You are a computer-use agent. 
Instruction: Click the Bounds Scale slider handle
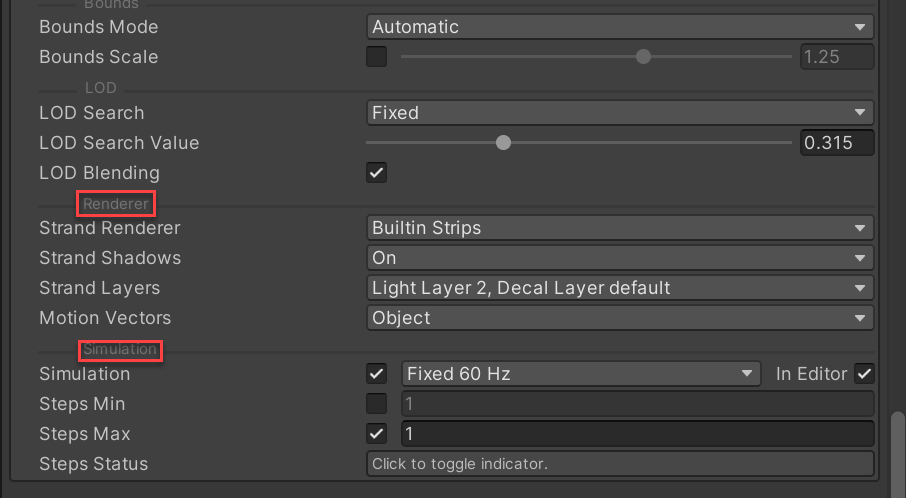[x=644, y=57]
